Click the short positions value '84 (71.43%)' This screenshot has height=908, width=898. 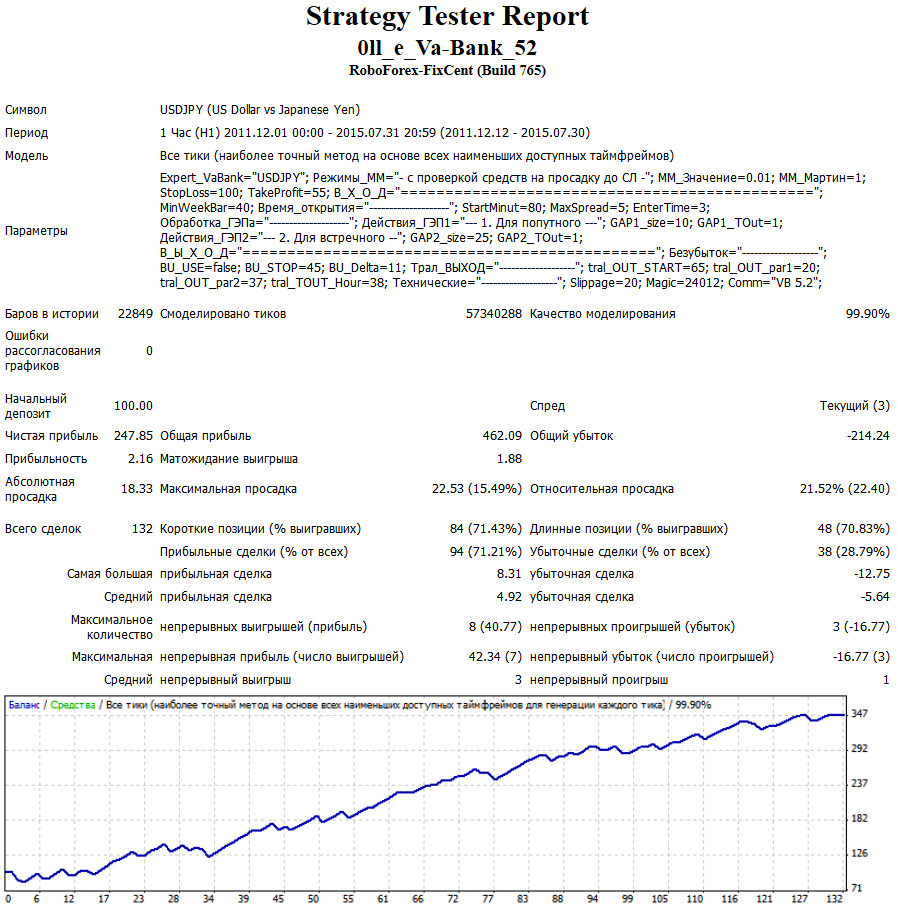486,529
